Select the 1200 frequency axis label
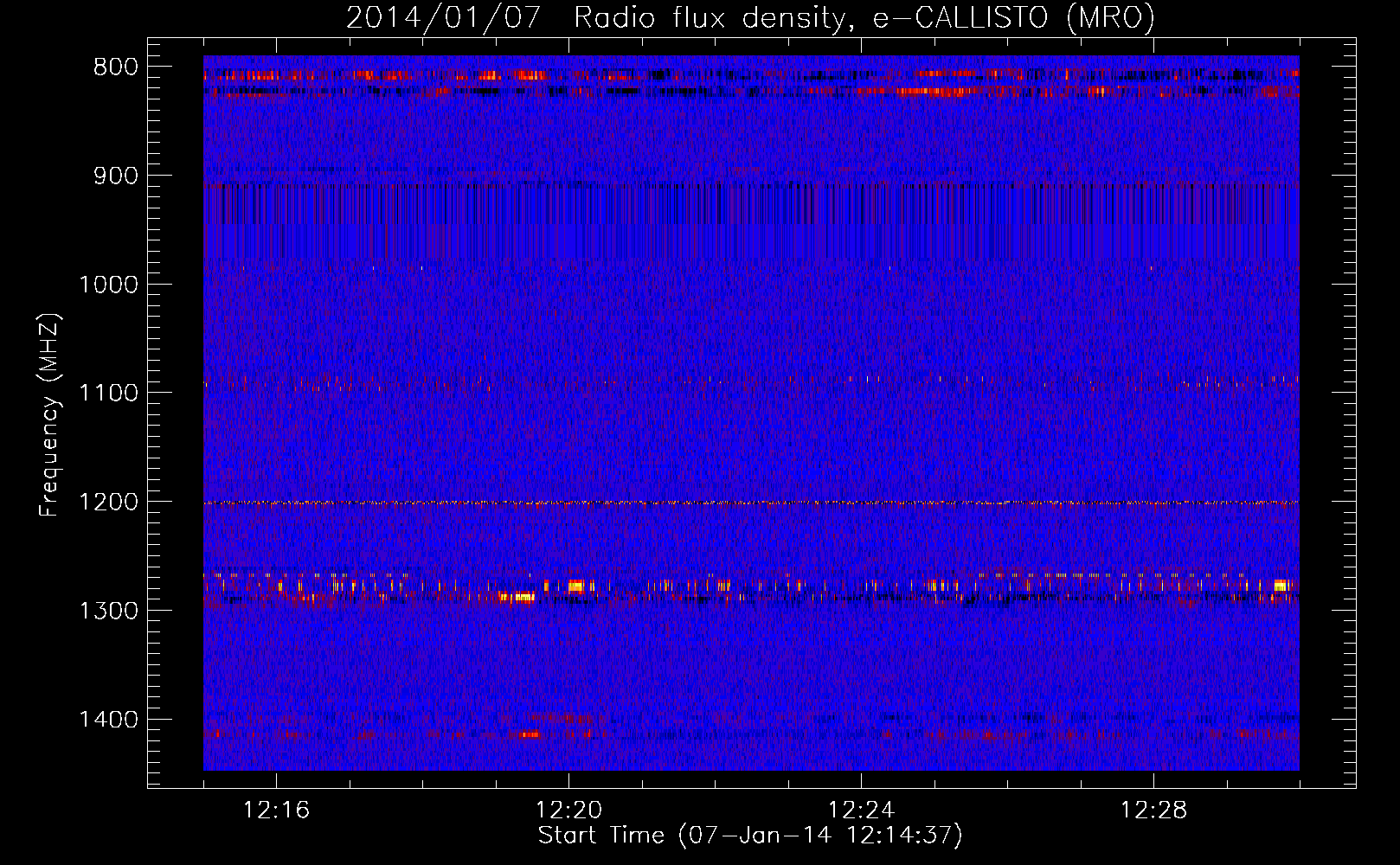The image size is (1400, 865). pos(108,502)
